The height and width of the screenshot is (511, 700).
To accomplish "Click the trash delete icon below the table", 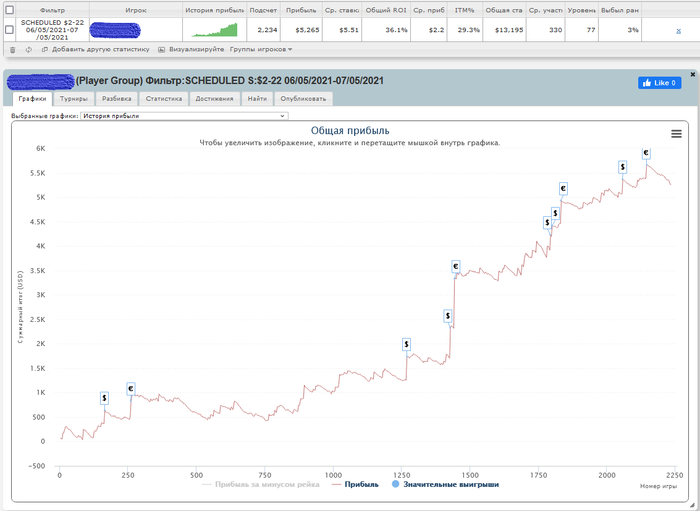I will [12, 50].
